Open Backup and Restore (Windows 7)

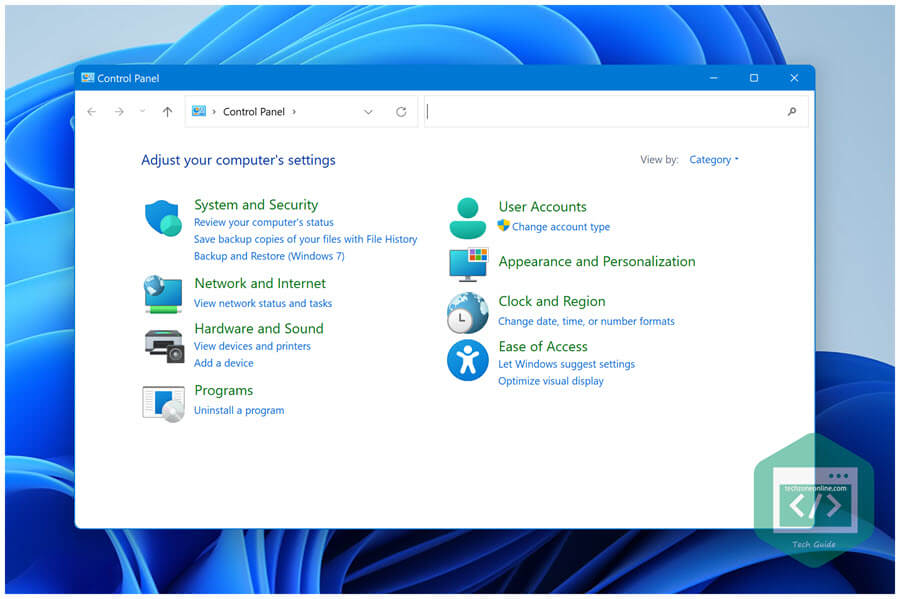(269, 256)
